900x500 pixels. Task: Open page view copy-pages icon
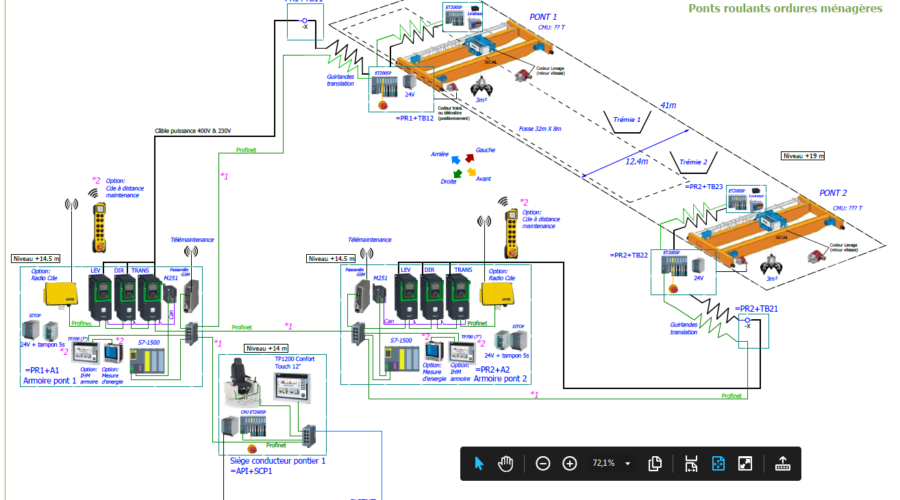tap(655, 463)
